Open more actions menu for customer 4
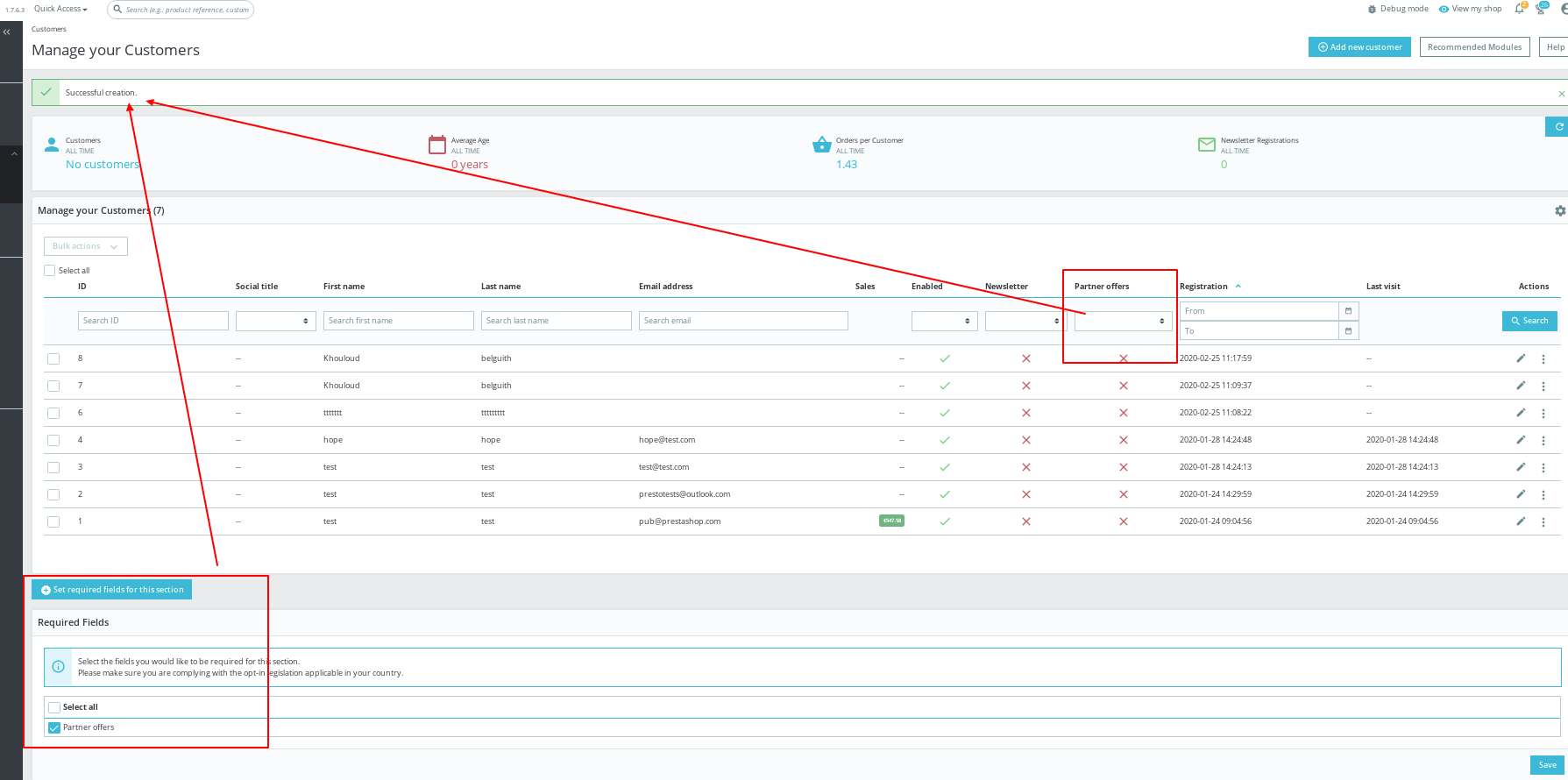Image resolution: width=1568 pixels, height=780 pixels. (x=1543, y=441)
